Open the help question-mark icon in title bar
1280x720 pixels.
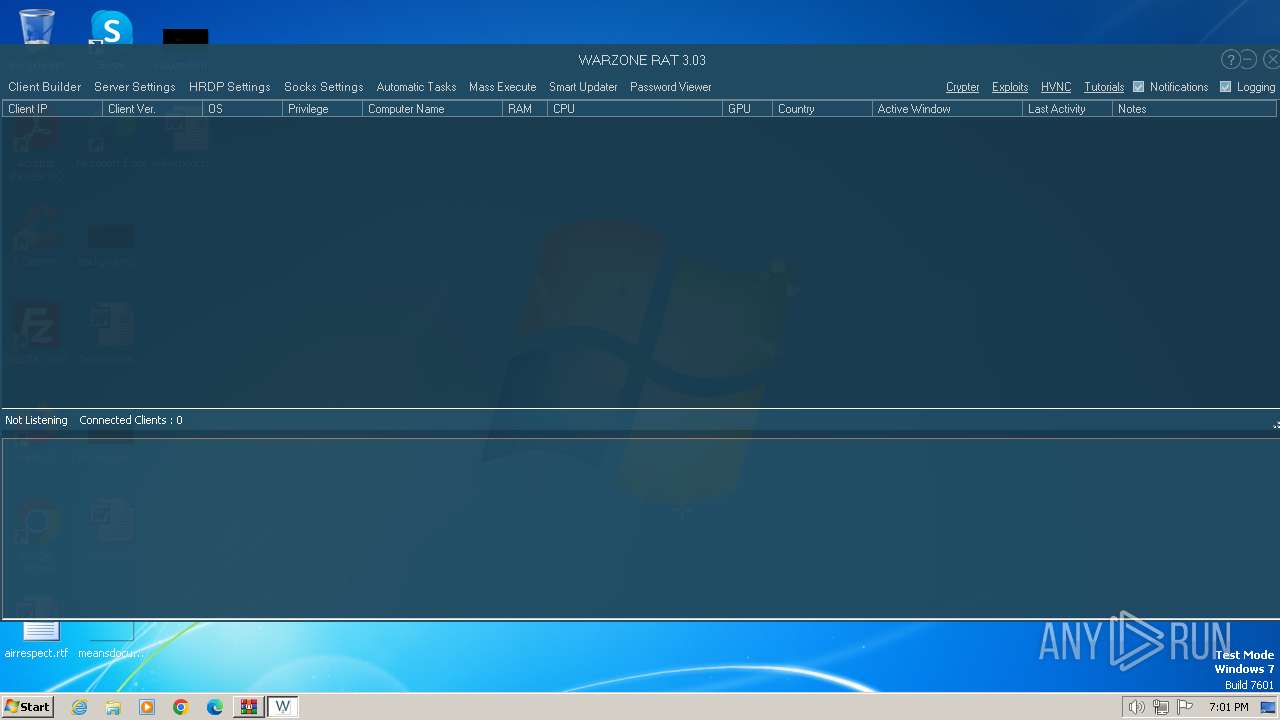point(1231,60)
